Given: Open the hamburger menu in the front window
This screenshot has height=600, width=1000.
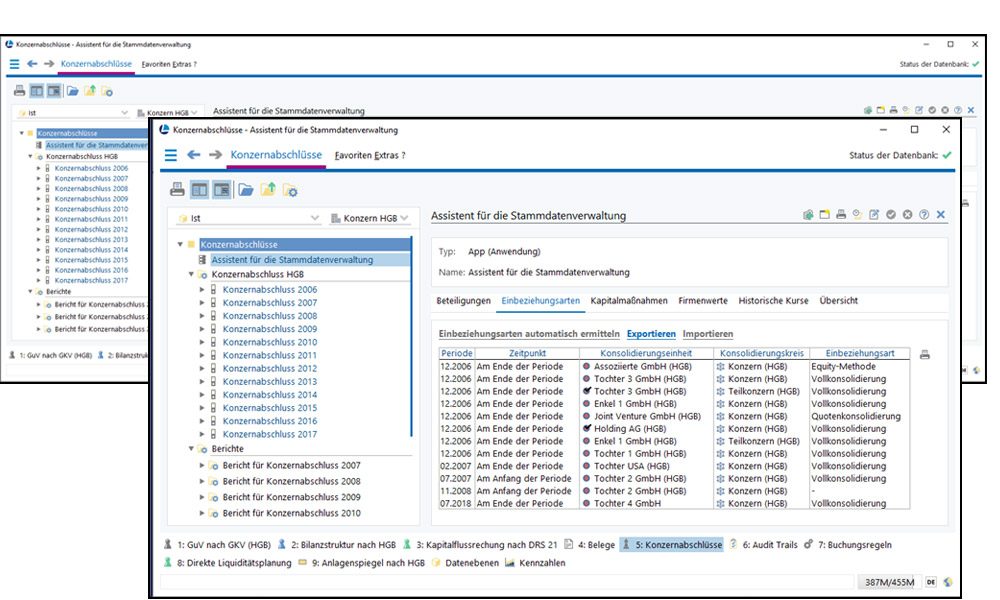Looking at the screenshot, I should pos(170,155).
